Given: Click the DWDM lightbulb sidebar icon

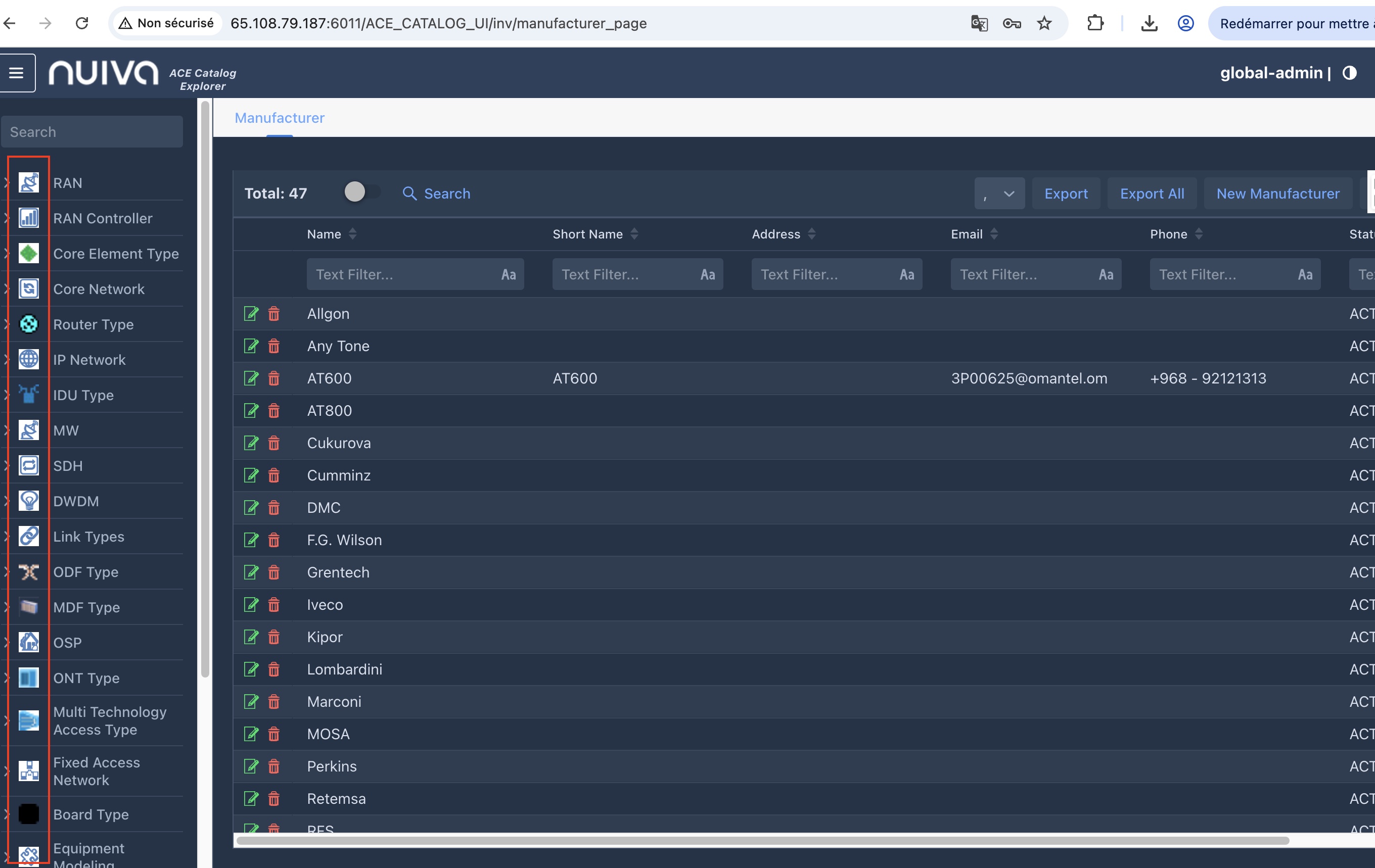Looking at the screenshot, I should pos(28,501).
